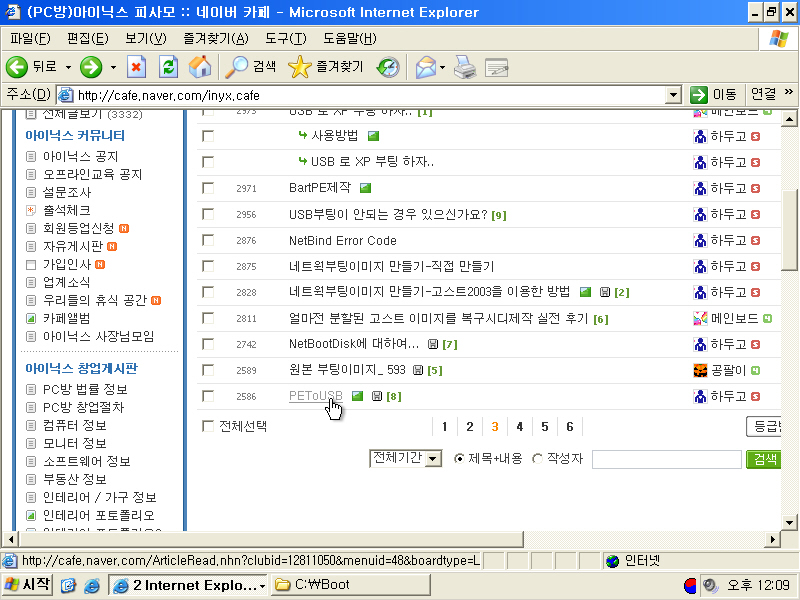
Task: Go to page 4 of the list
Action: point(520,427)
